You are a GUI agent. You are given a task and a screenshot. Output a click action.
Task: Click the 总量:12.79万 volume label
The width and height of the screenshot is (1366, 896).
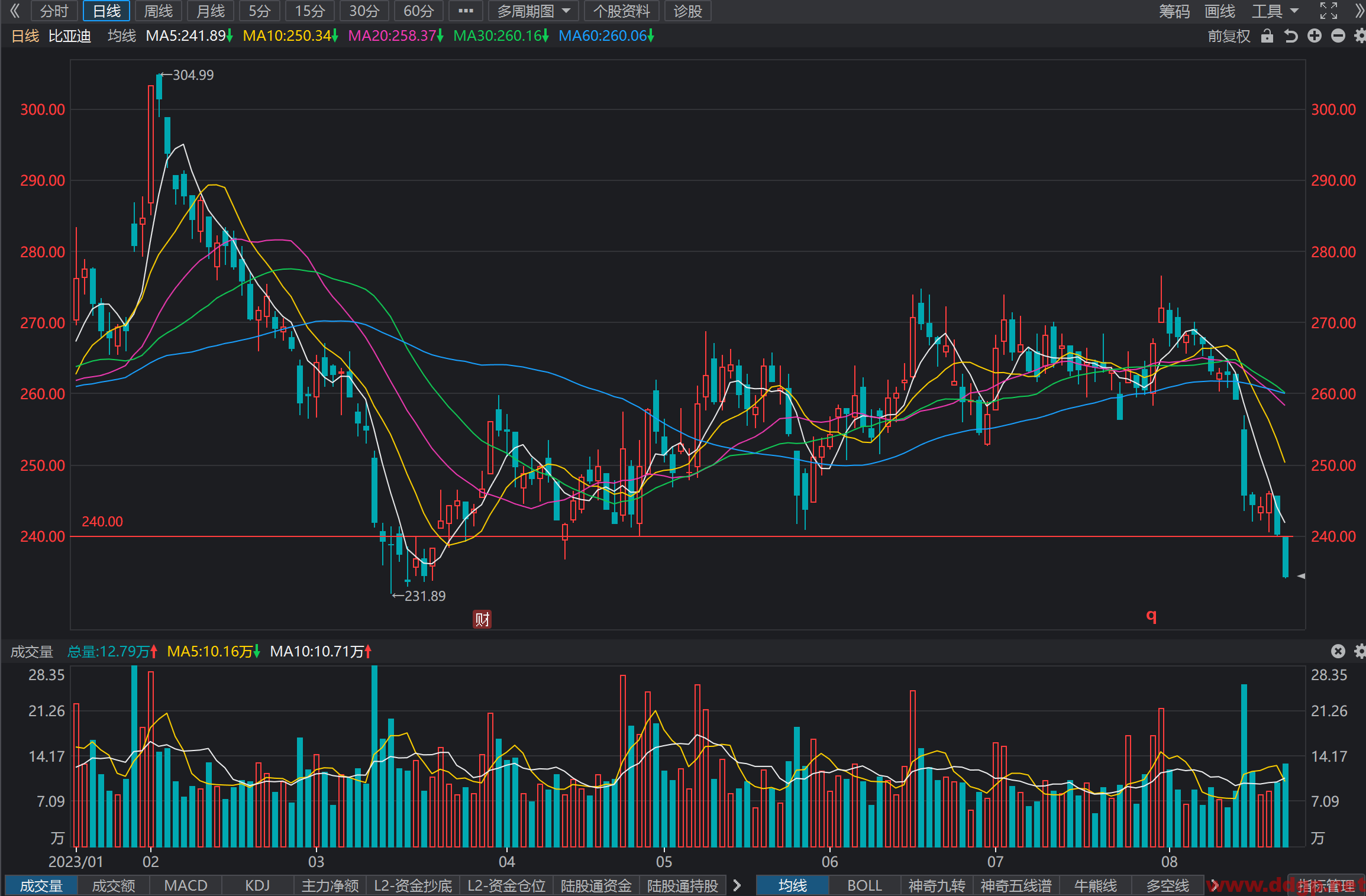[x=112, y=651]
